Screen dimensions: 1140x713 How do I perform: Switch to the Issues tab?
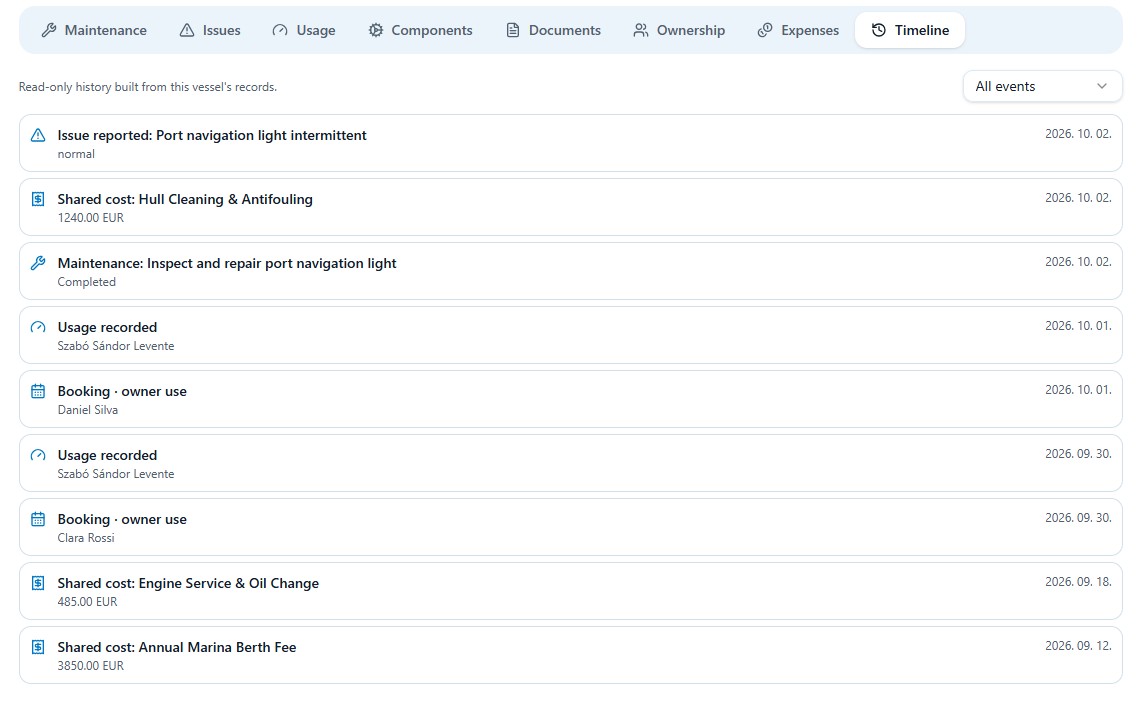click(x=210, y=30)
